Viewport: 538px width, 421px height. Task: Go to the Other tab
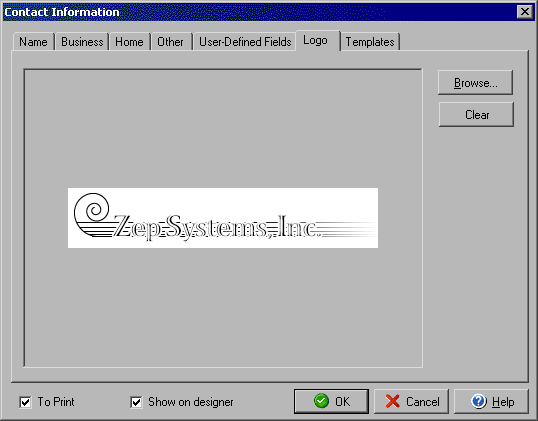171,42
